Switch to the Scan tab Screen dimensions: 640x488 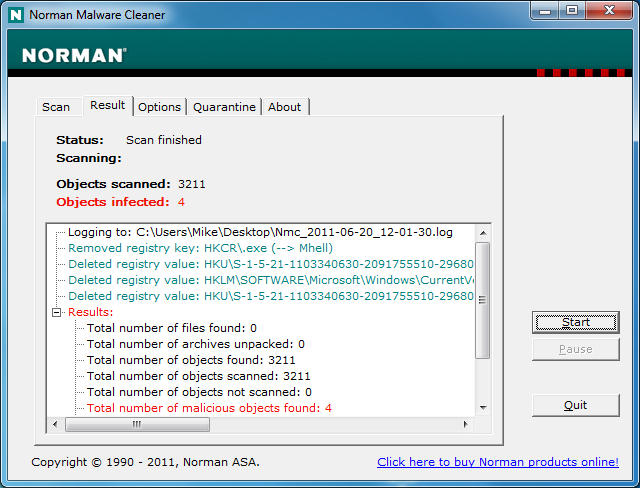pos(56,107)
